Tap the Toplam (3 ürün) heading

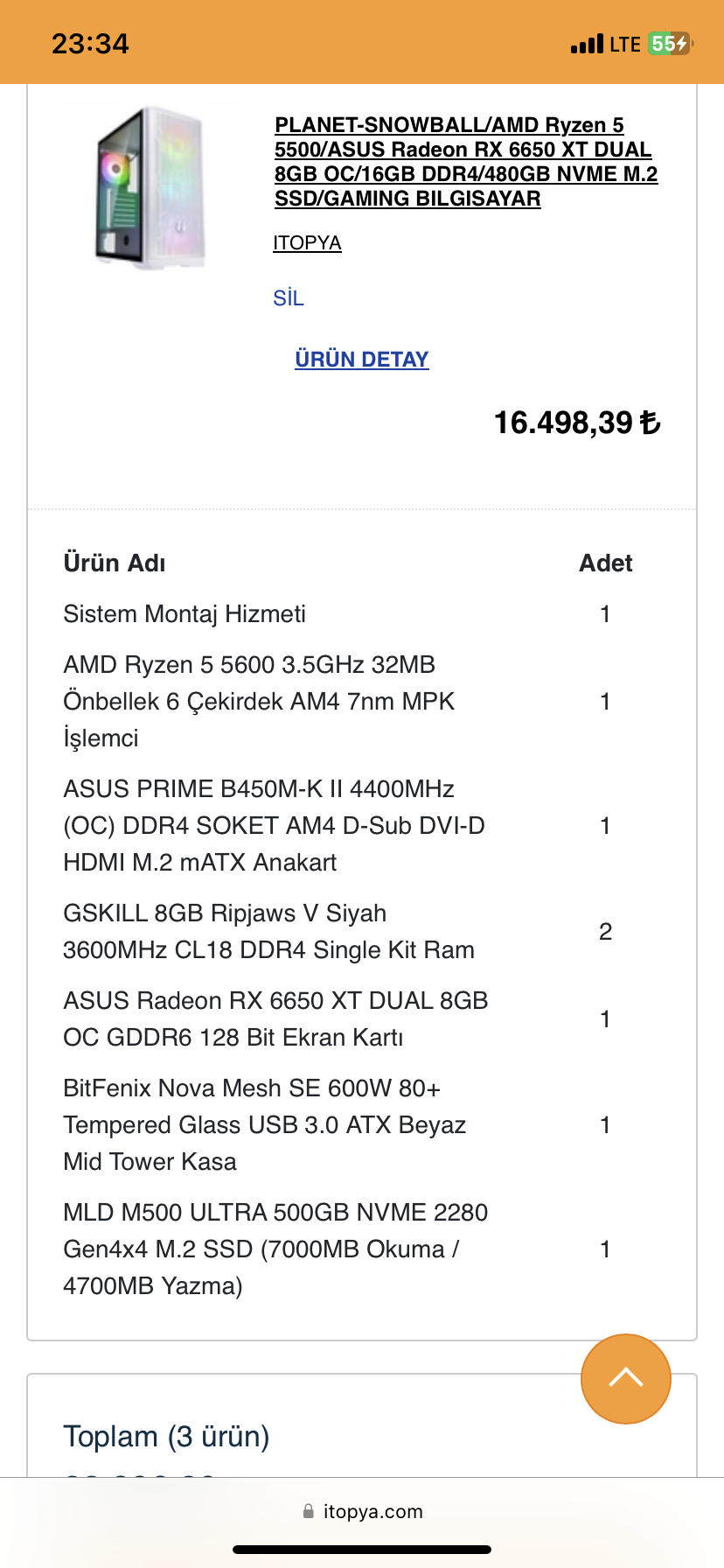coord(166,1436)
